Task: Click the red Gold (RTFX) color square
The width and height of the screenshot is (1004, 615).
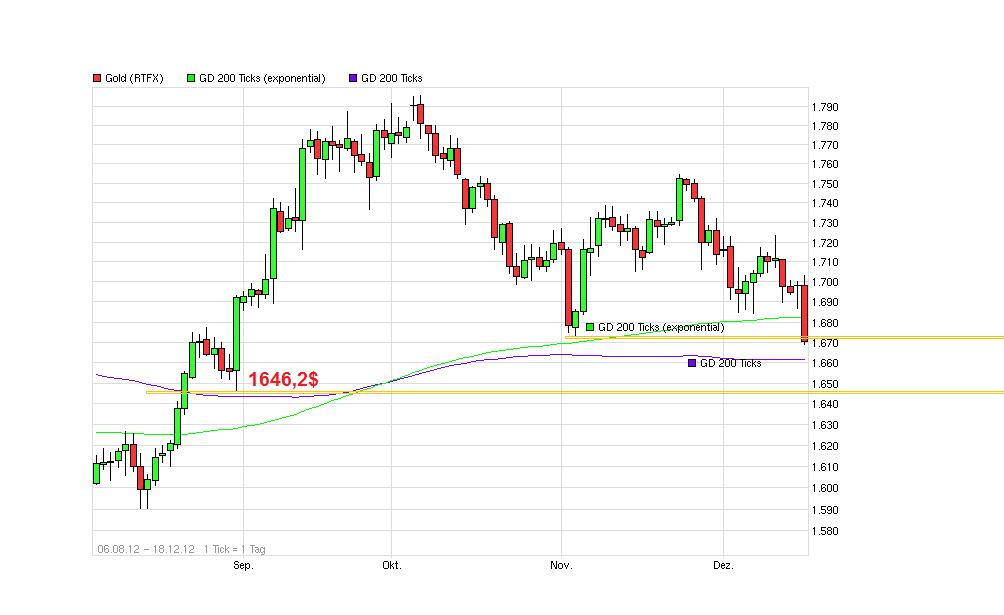Action: click(x=95, y=77)
